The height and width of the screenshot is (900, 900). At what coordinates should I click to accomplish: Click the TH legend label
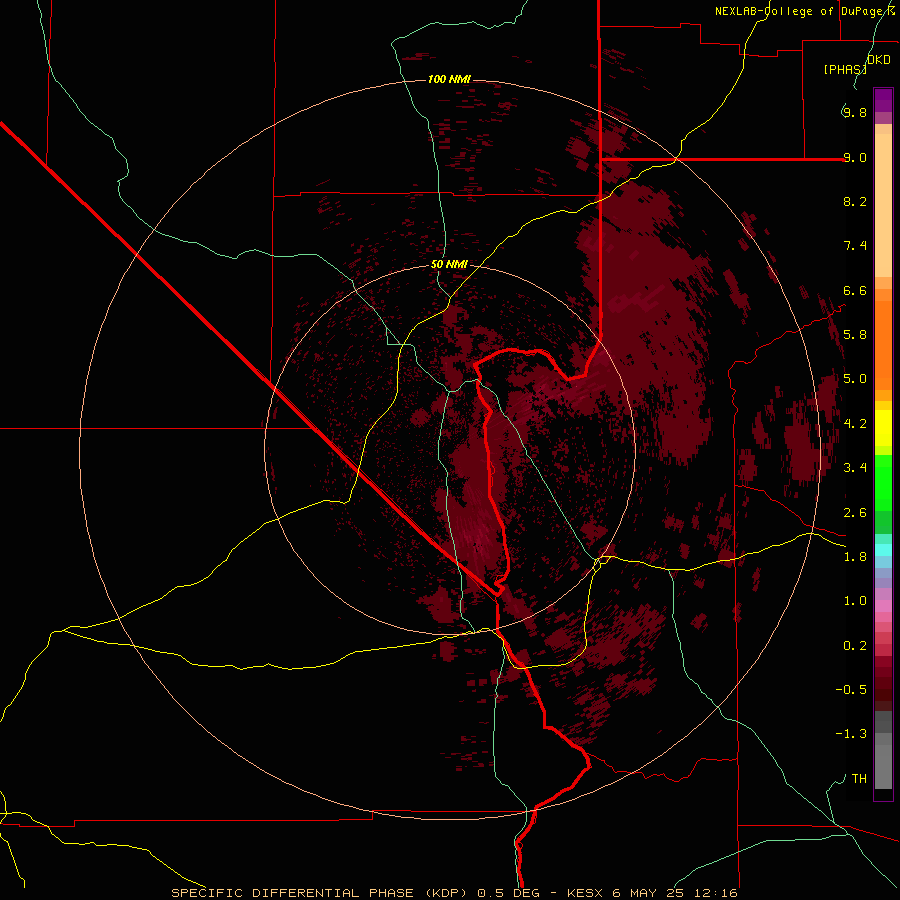click(x=859, y=779)
